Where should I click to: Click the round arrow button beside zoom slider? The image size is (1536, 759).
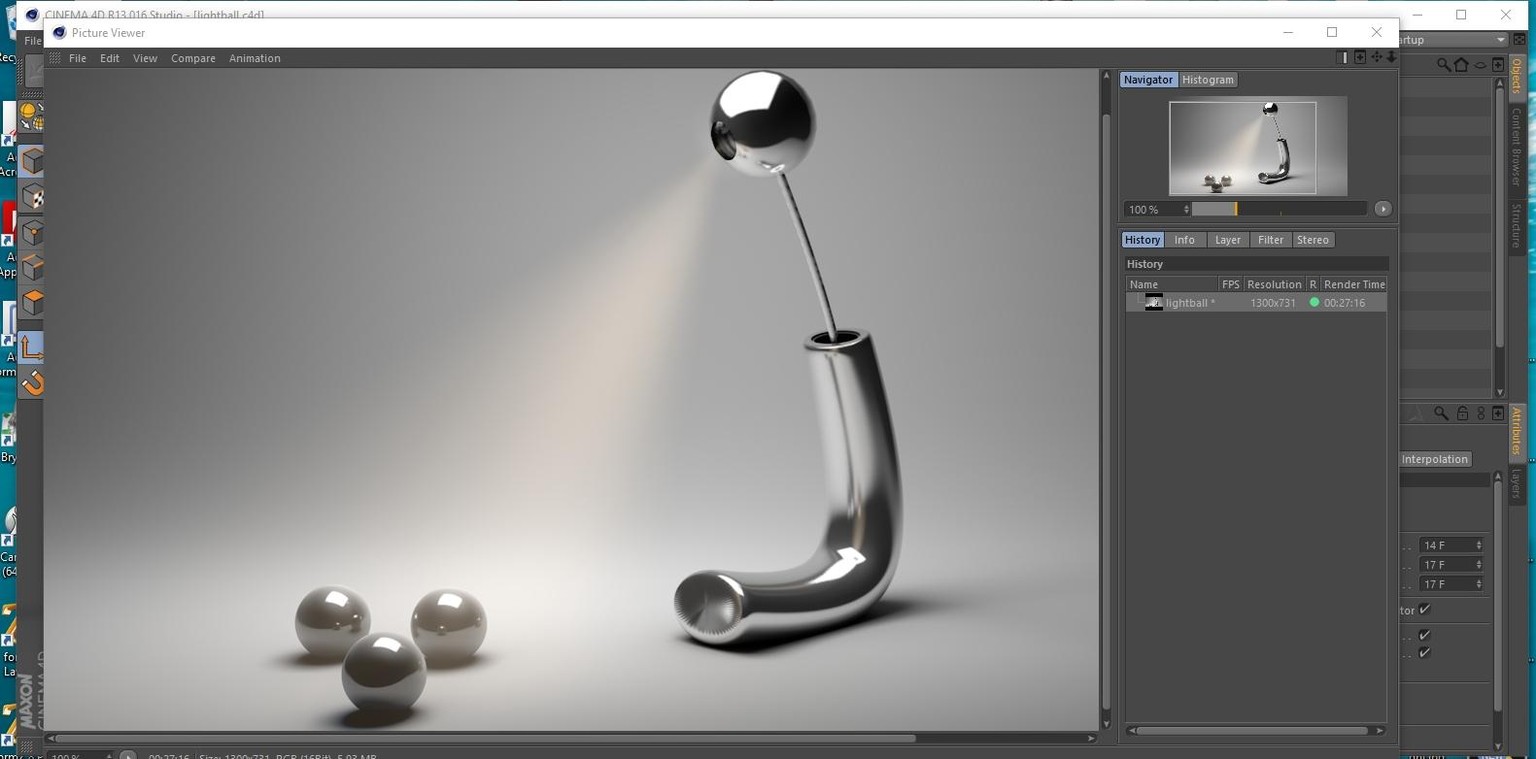pos(1383,209)
